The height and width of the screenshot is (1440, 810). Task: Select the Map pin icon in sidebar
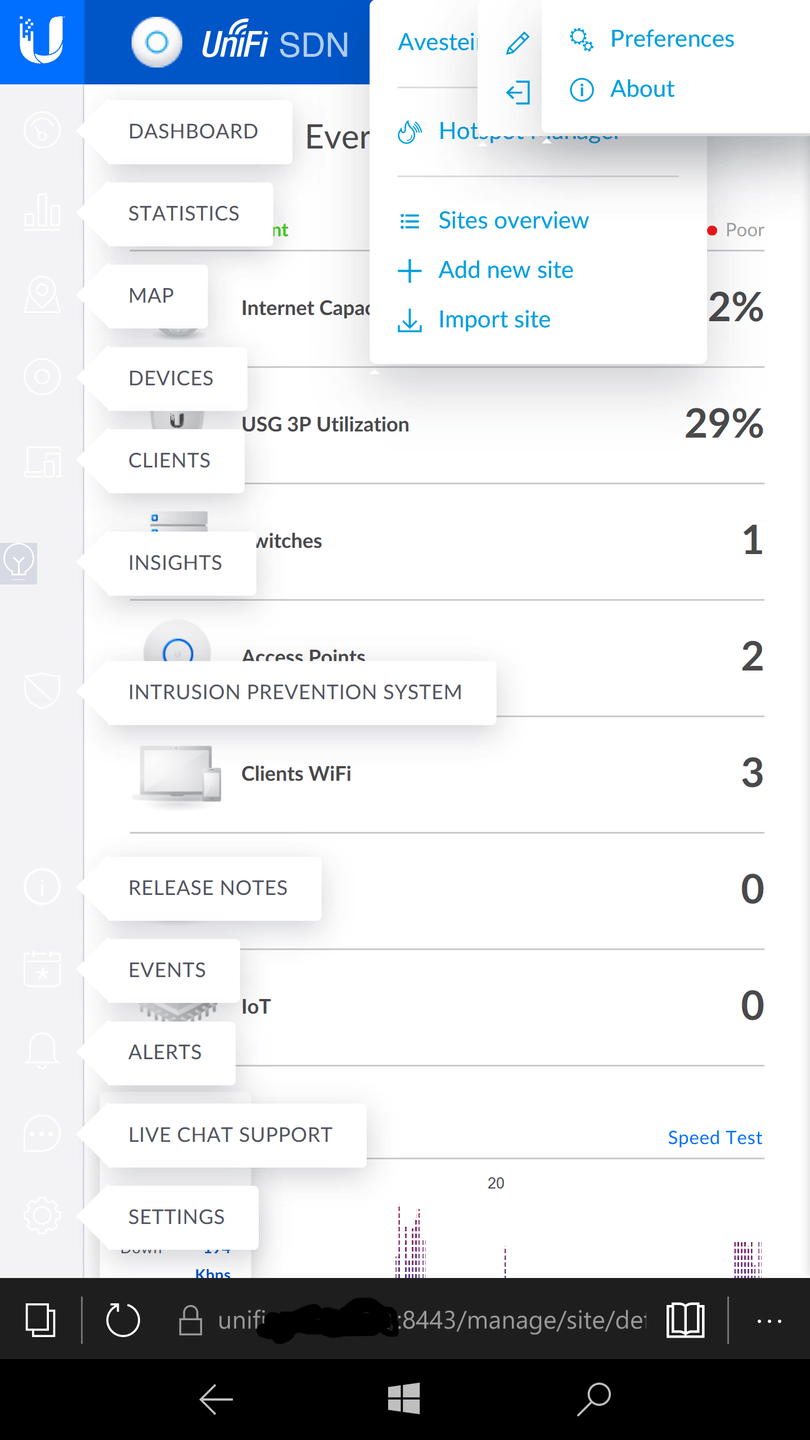pos(42,295)
